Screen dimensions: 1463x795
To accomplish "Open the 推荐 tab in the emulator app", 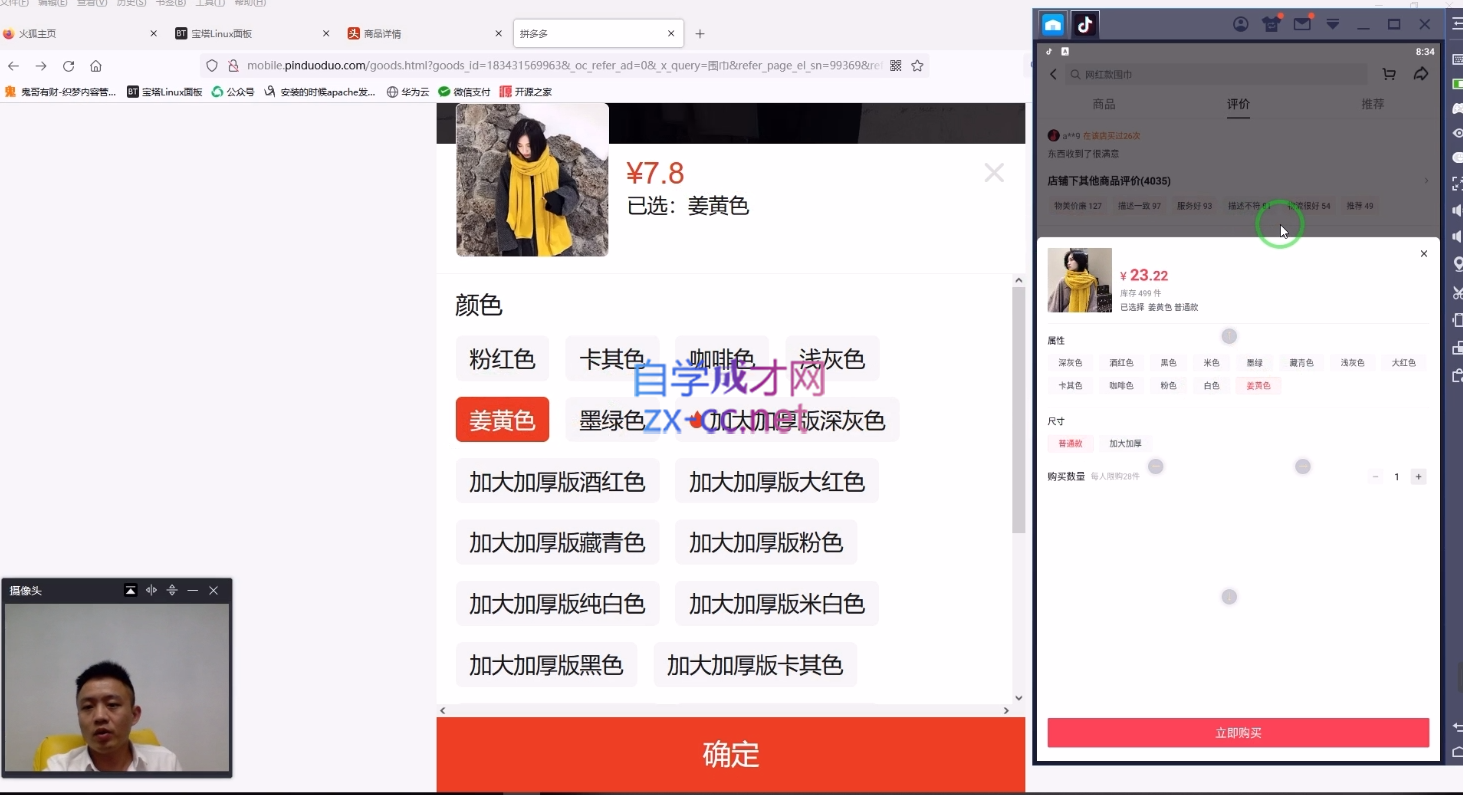I will pyautogui.click(x=1373, y=104).
